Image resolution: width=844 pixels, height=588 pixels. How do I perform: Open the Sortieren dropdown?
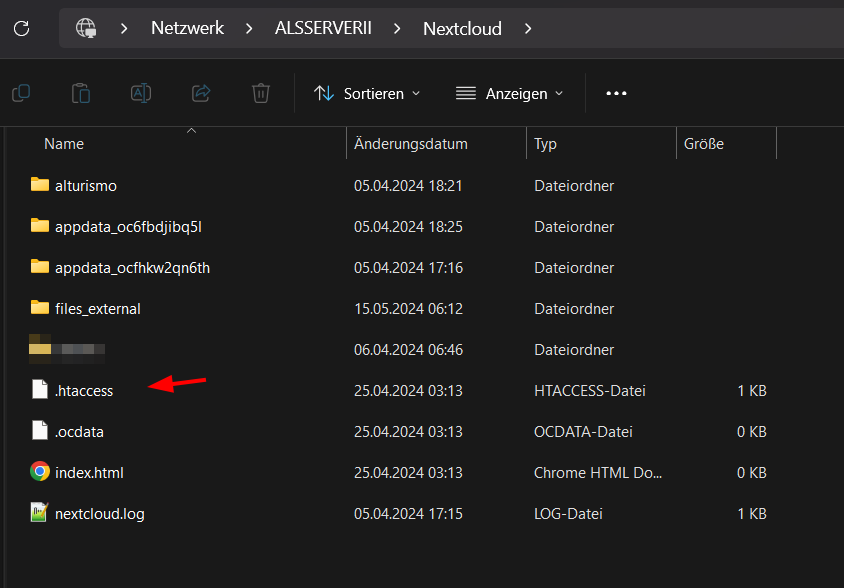[x=367, y=94]
